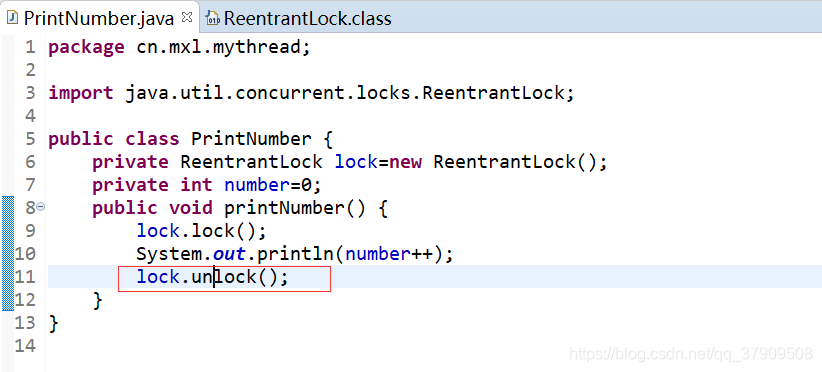Click the lock.lock() call on line 9
The height and width of the screenshot is (372, 822).
click(202, 231)
